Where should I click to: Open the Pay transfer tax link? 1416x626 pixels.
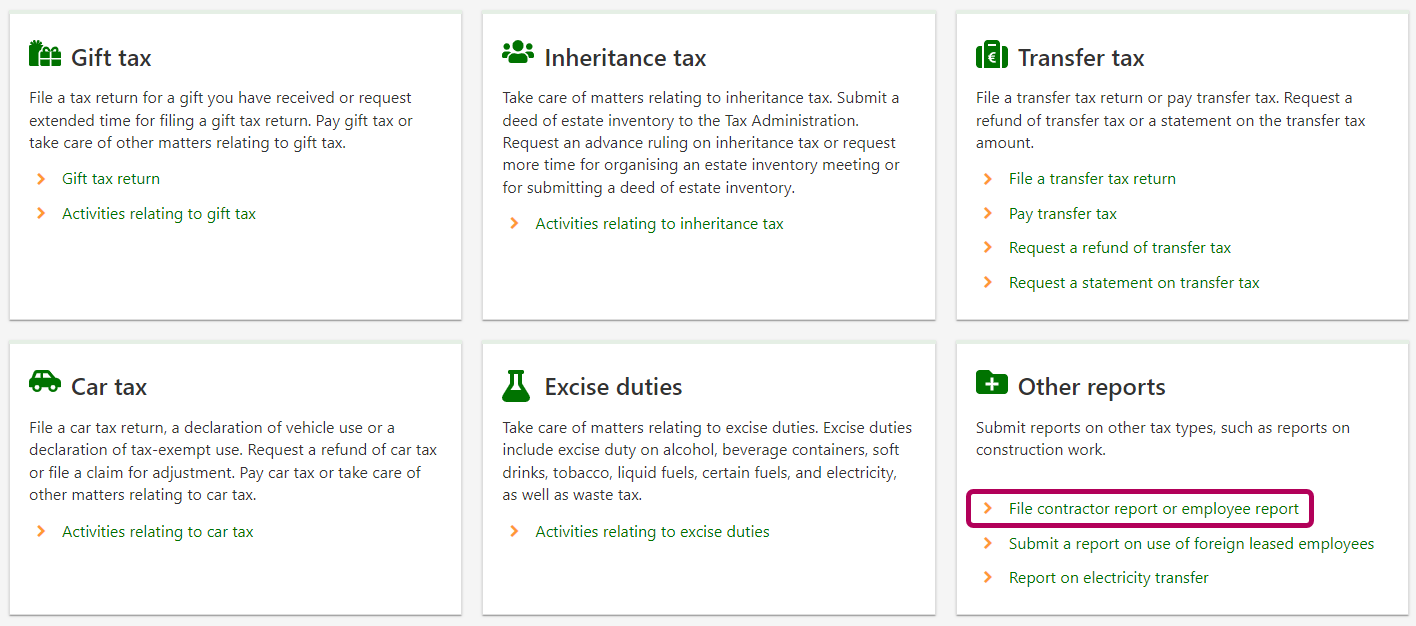coord(1062,214)
